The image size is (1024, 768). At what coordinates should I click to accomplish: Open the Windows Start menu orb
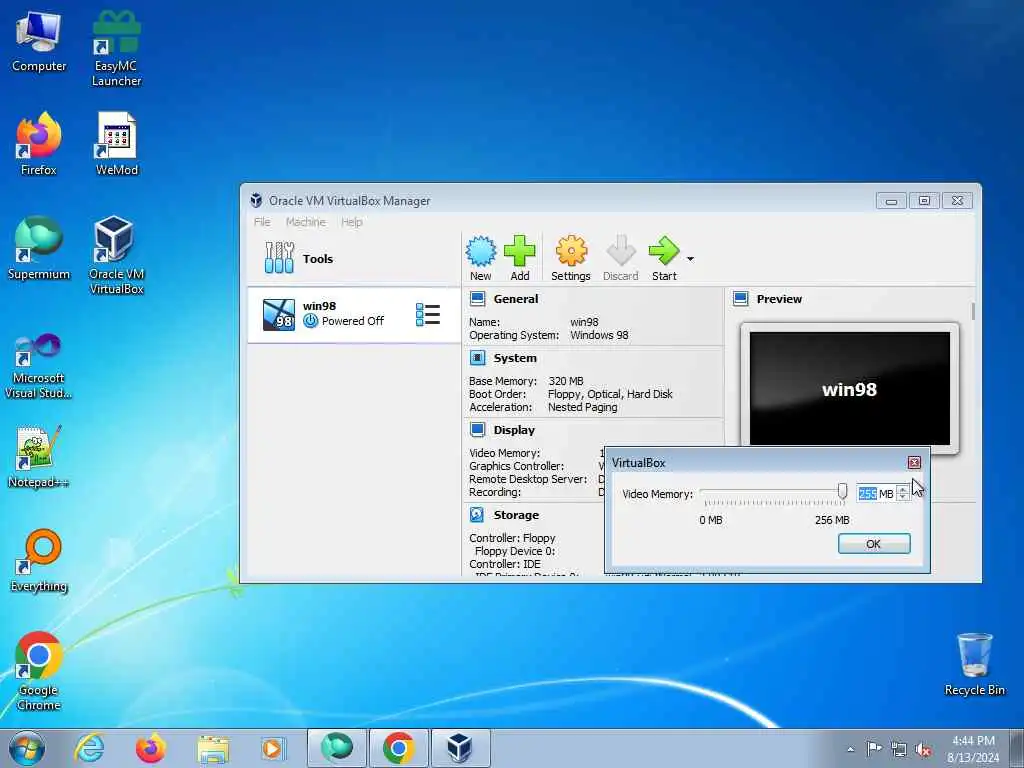(27, 748)
